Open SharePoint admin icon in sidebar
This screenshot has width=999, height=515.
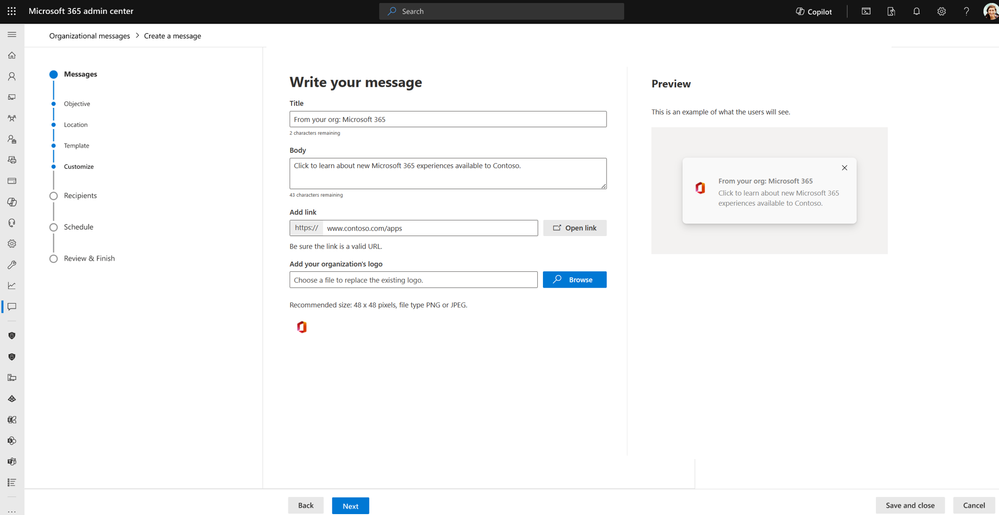11,440
